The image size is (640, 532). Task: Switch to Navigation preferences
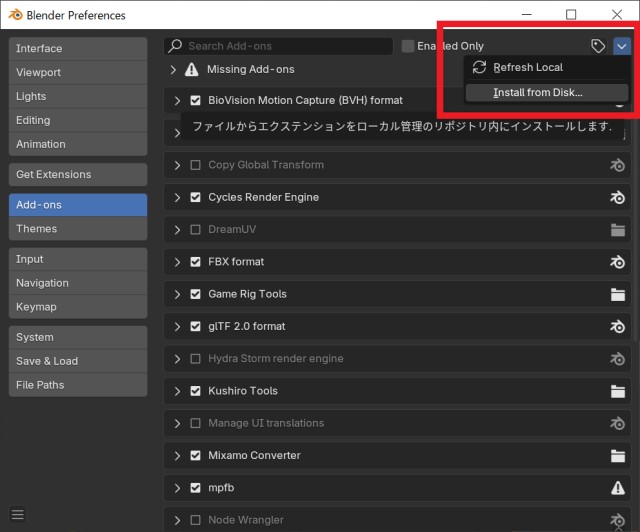point(78,283)
